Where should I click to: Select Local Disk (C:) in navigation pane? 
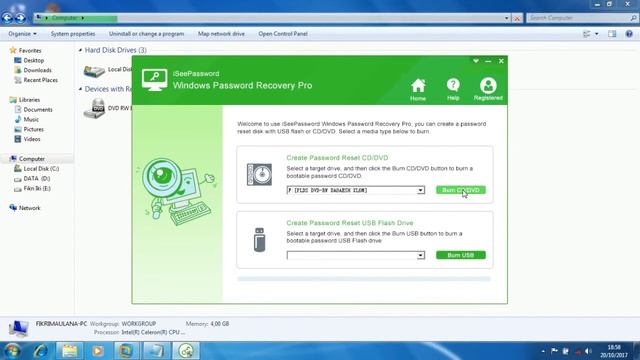pyautogui.click(x=41, y=169)
